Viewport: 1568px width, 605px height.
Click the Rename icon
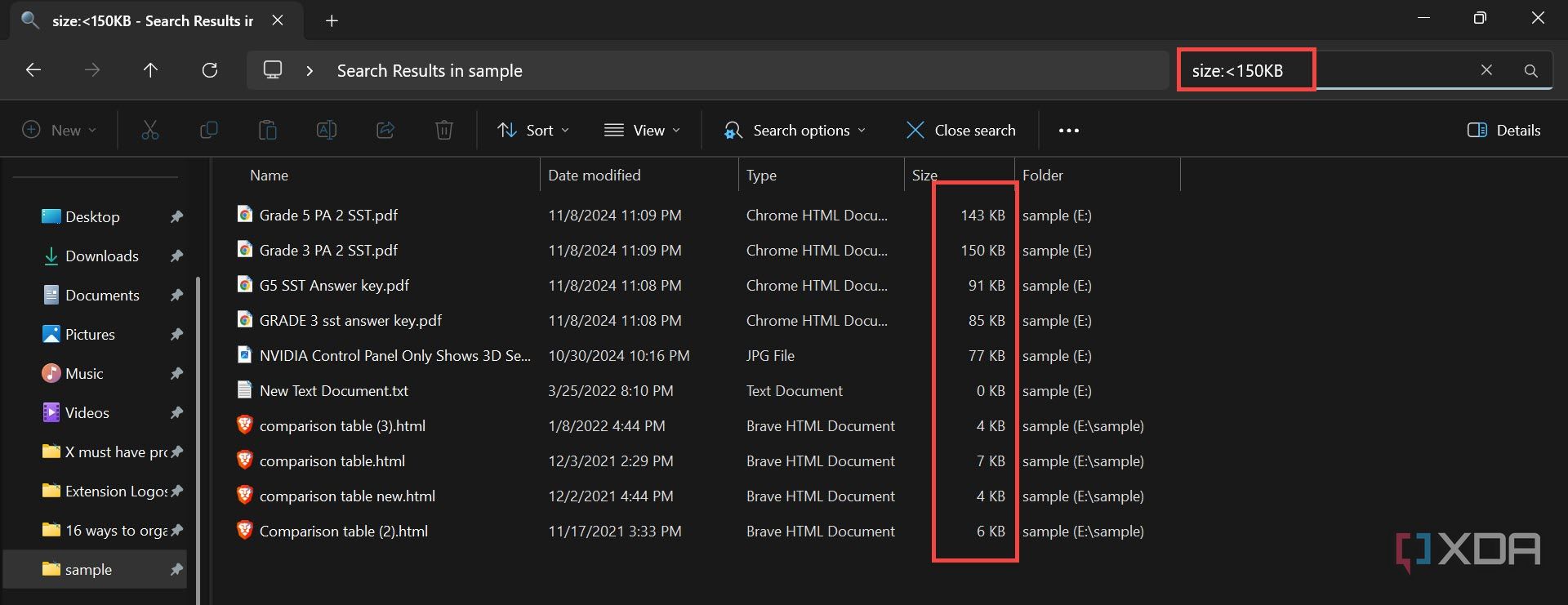pos(327,130)
